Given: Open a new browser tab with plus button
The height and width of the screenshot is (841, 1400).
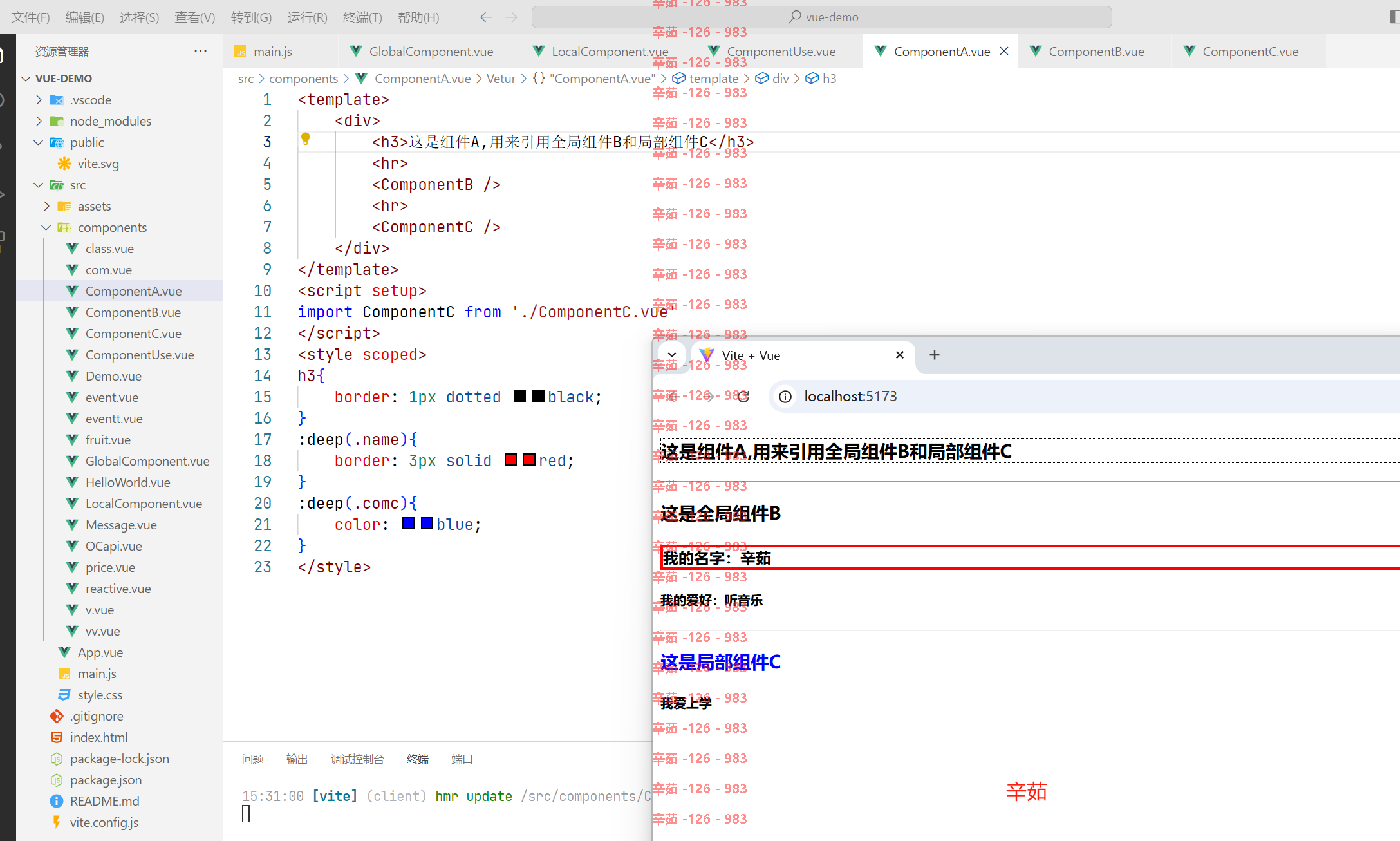Looking at the screenshot, I should pyautogui.click(x=935, y=355).
